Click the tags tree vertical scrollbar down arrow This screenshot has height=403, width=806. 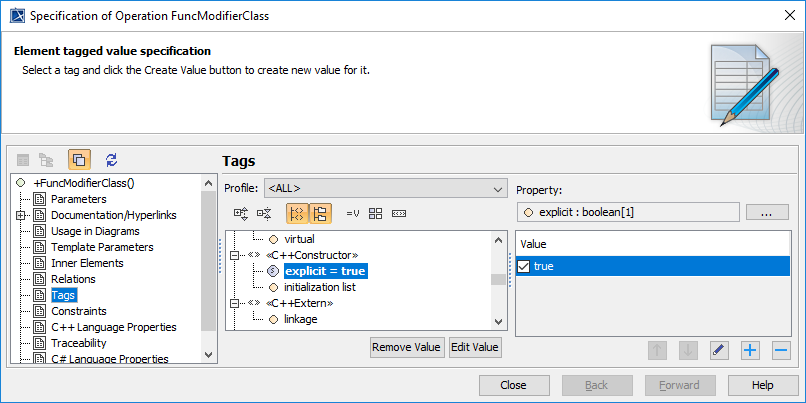click(498, 320)
